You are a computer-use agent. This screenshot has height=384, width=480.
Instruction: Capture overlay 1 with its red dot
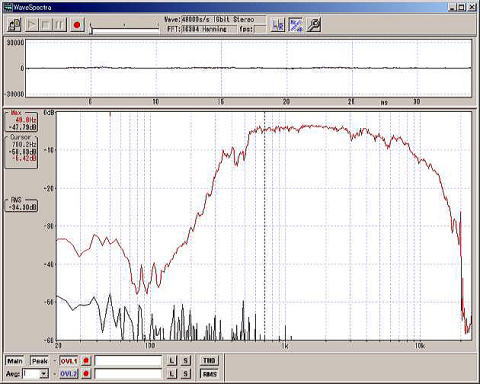click(x=86, y=361)
